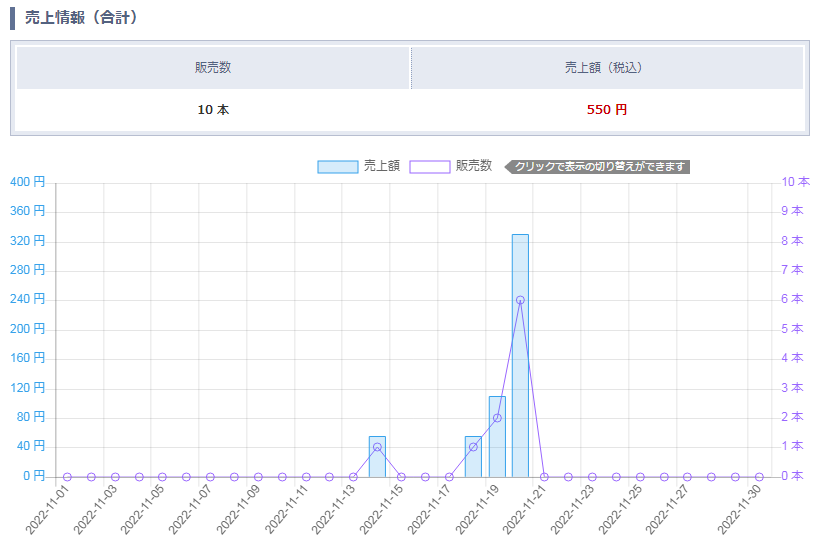Click the zero data point at 2022-11-13
The image size is (825, 554).
pos(354,477)
